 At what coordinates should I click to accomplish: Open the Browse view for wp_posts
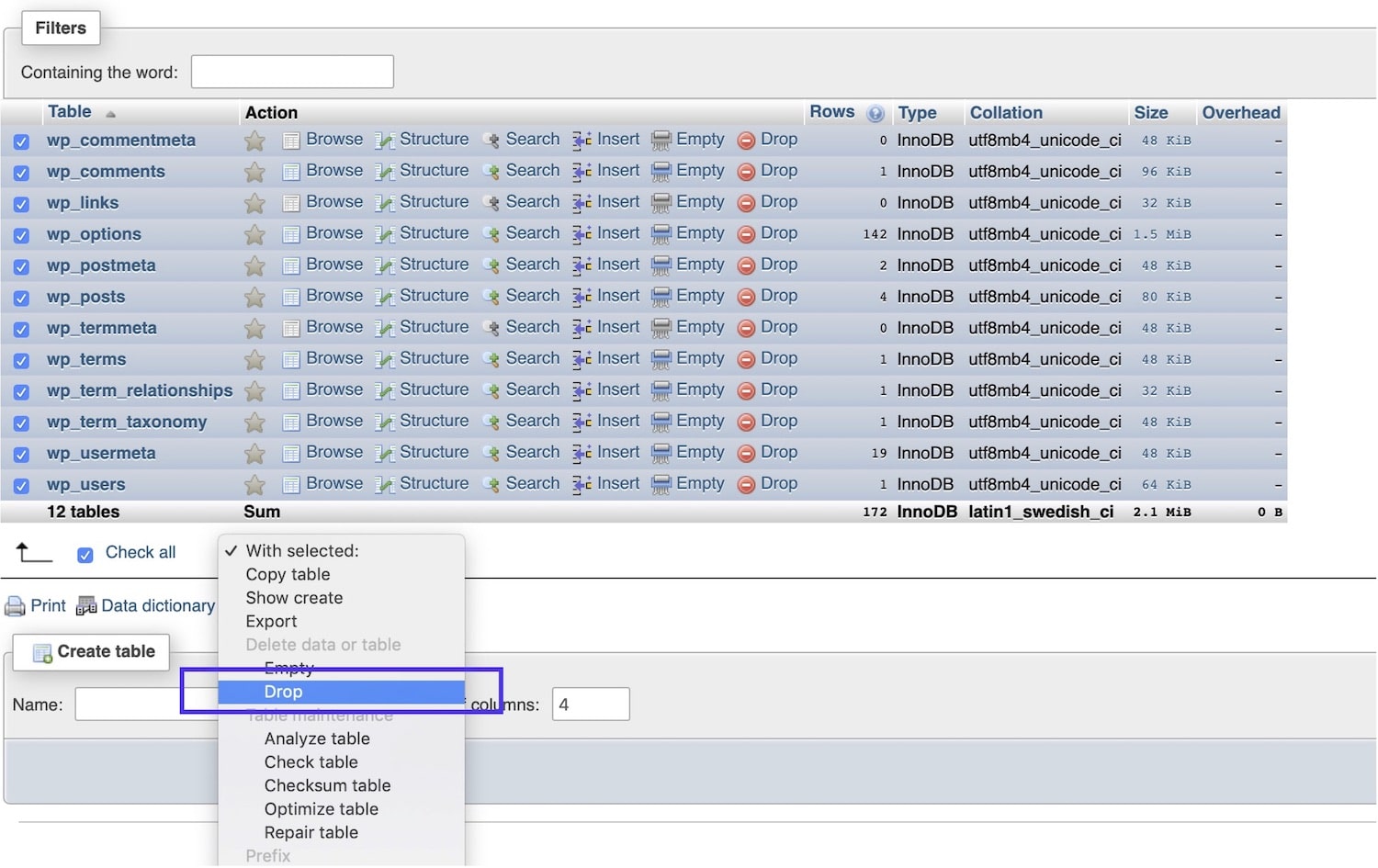coord(334,296)
